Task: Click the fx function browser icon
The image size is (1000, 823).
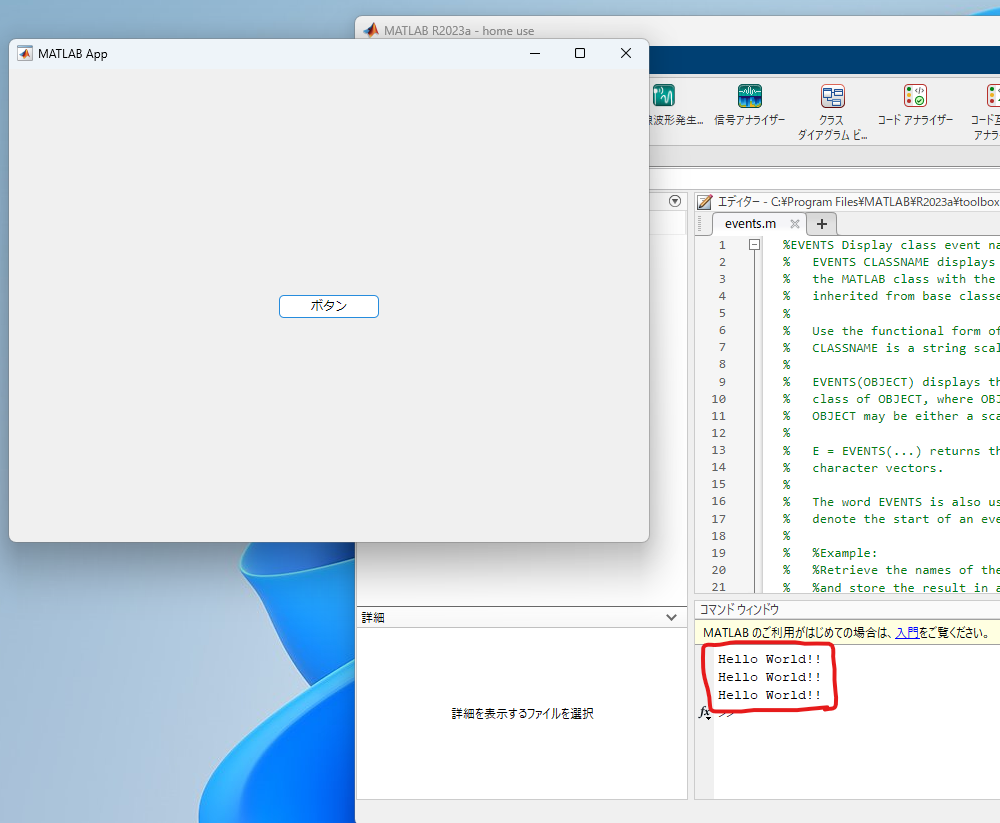Action: click(704, 712)
